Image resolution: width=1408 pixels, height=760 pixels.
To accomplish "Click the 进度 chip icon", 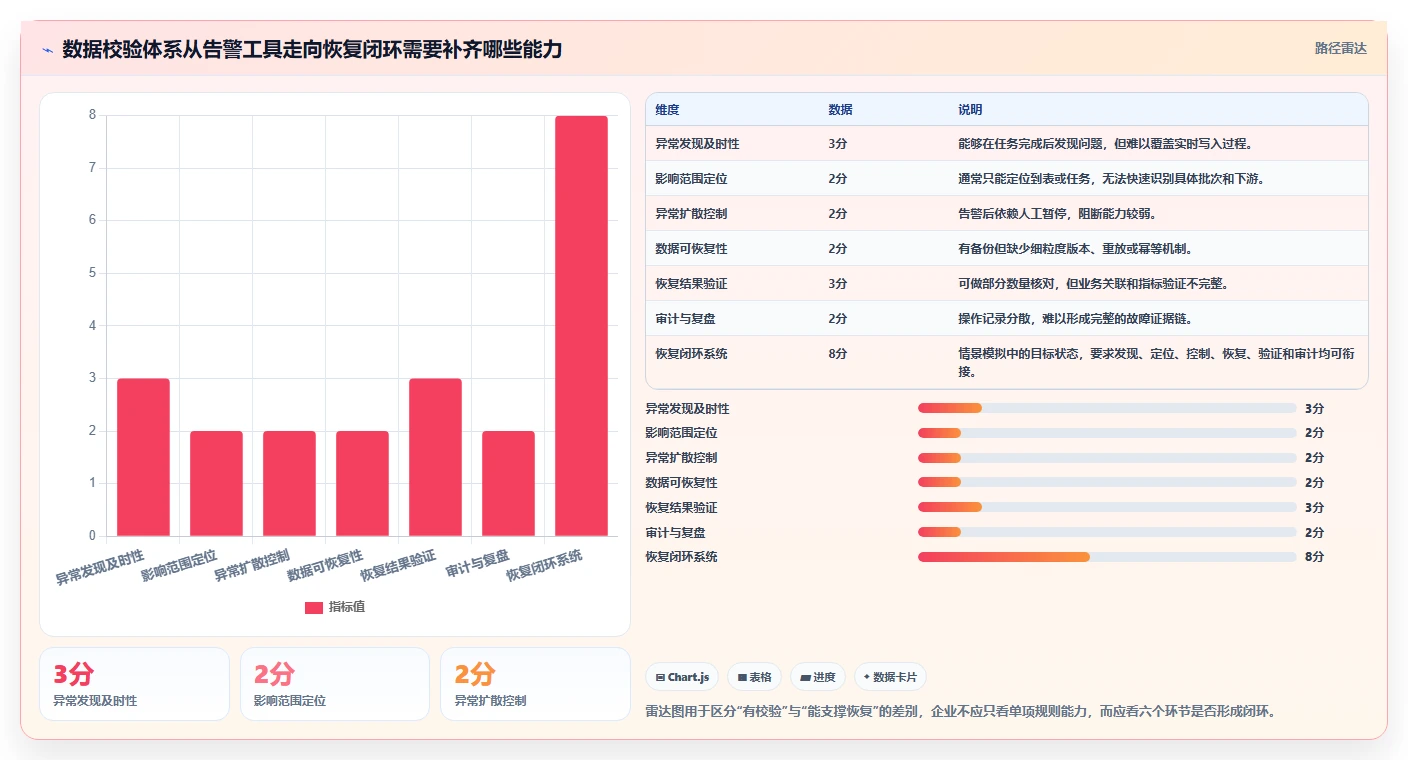I will (x=805, y=677).
